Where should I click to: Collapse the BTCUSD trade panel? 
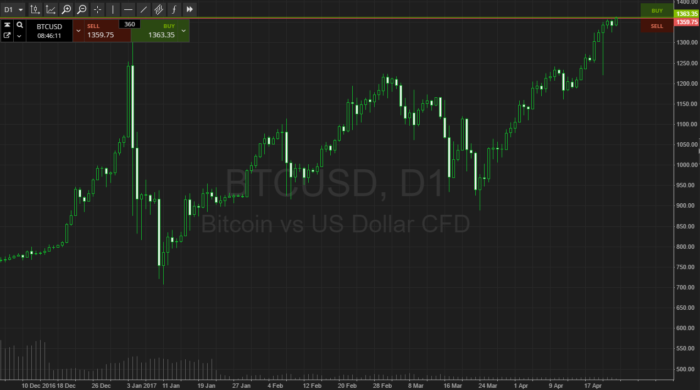[7, 25]
